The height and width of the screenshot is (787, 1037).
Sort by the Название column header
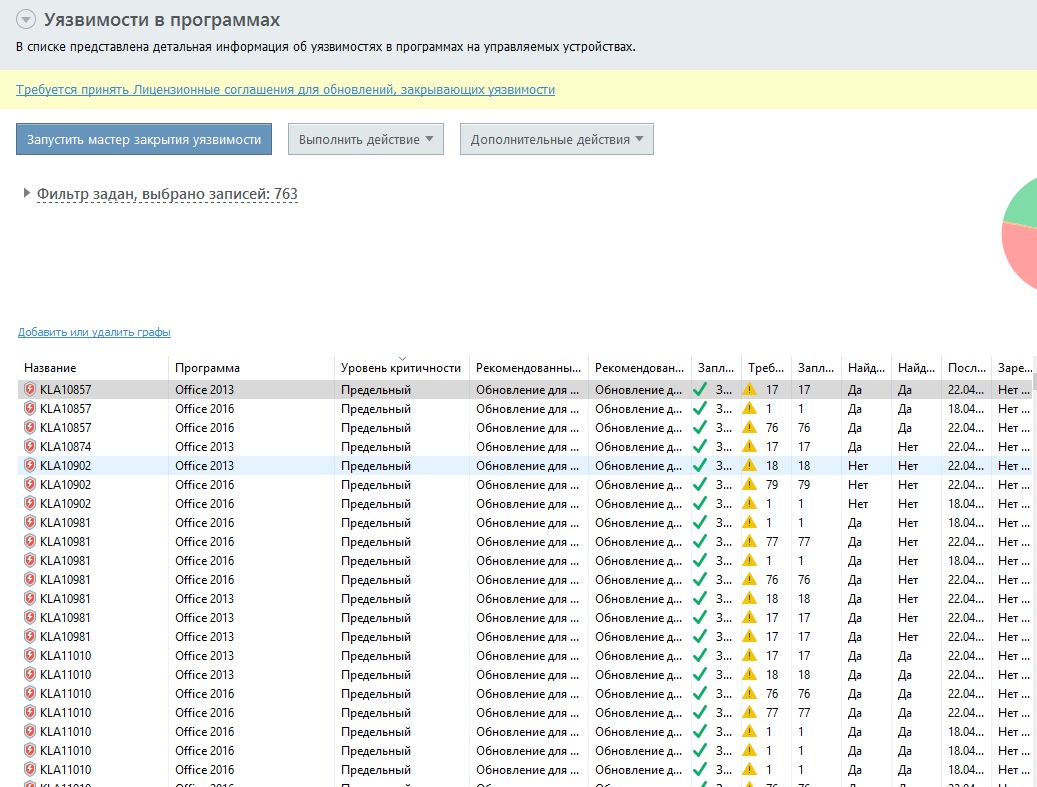pos(50,368)
